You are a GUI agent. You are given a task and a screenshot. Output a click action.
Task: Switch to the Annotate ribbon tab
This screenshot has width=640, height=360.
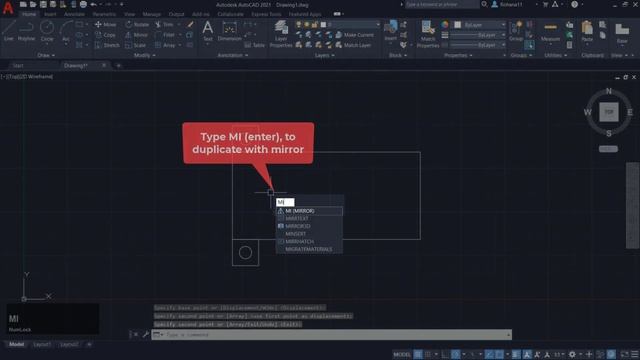click(74, 14)
